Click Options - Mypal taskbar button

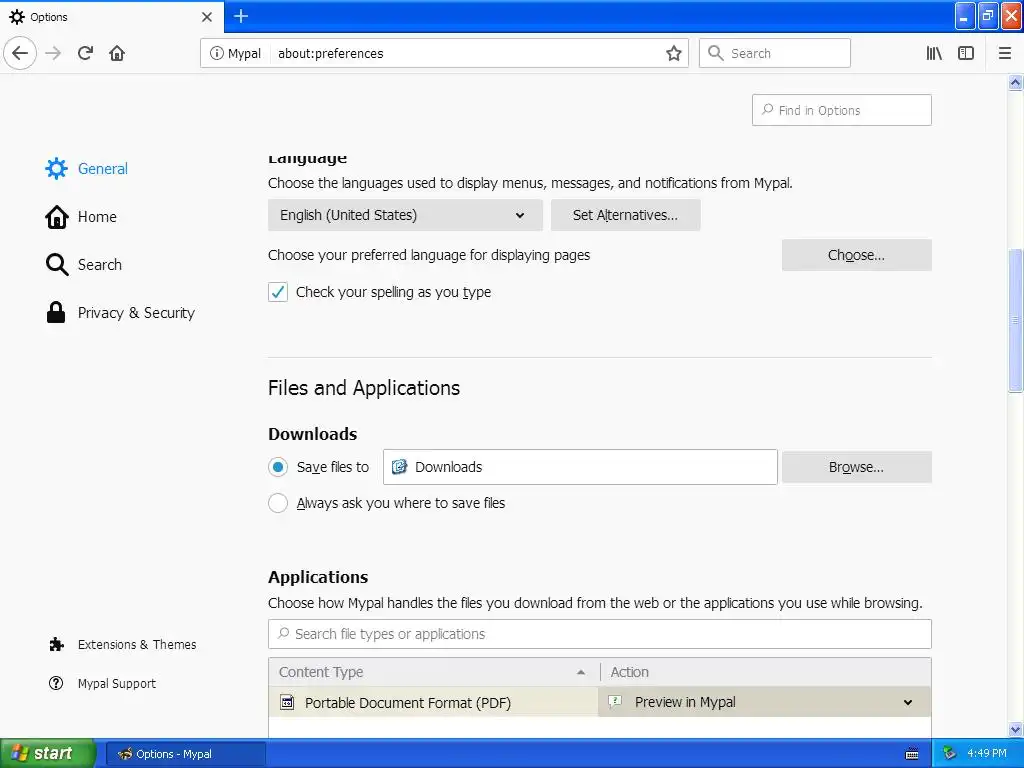pos(185,754)
